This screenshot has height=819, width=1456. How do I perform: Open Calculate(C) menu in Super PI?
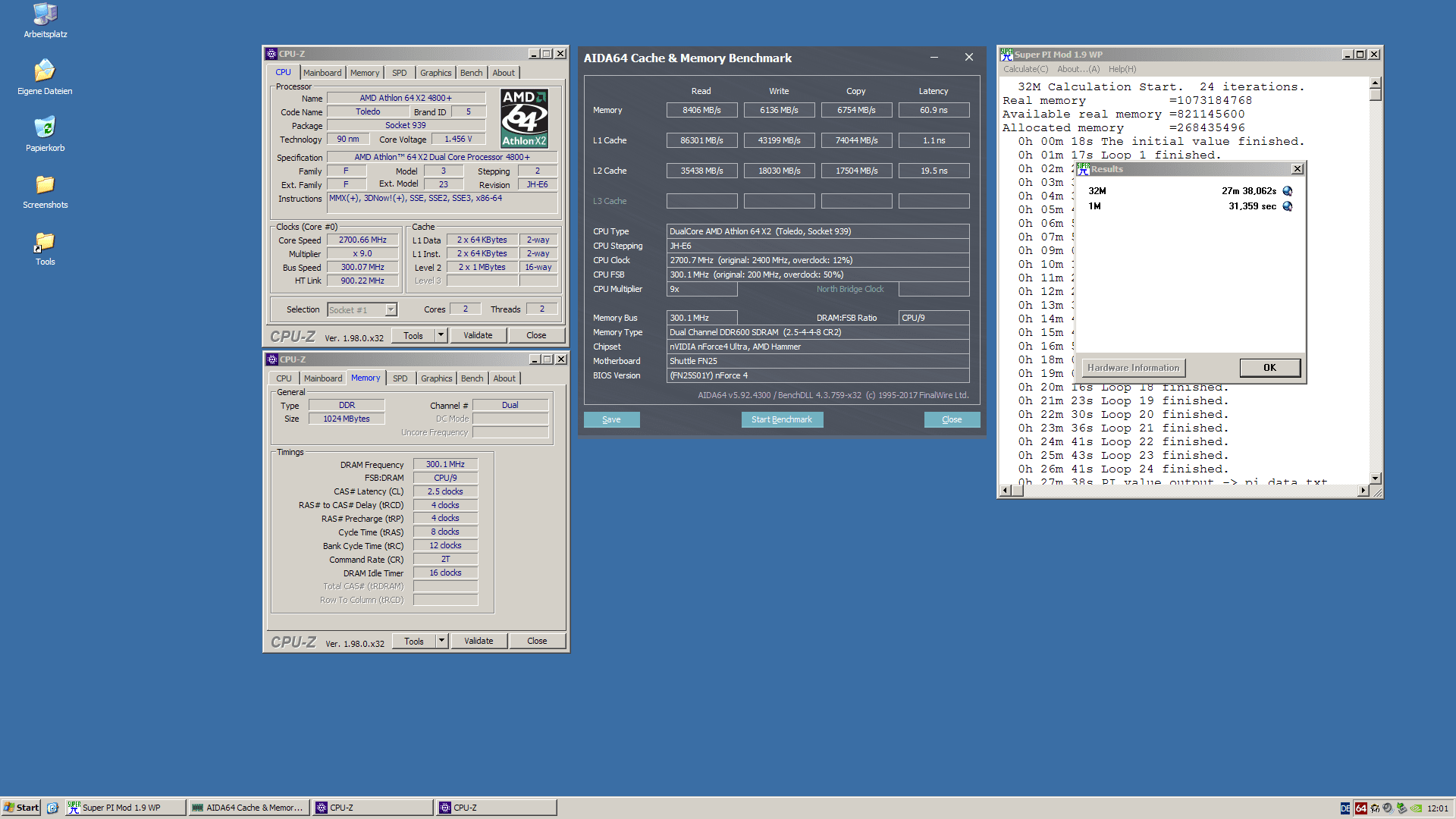[1025, 69]
